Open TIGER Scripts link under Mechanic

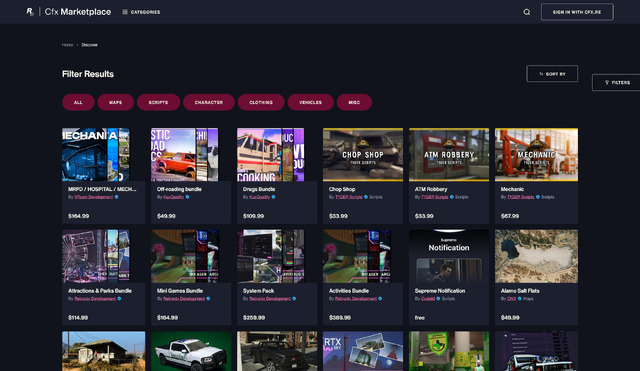[520, 197]
